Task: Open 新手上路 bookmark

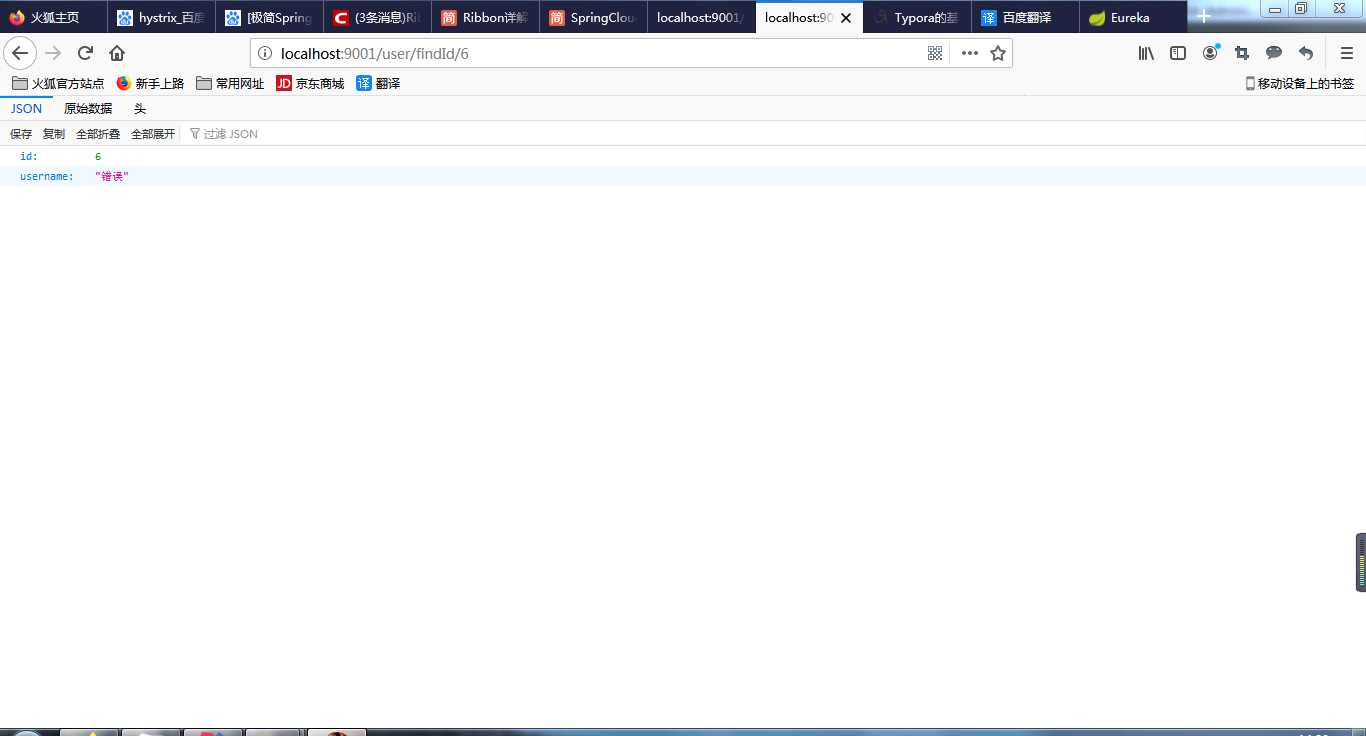Action: (150, 83)
